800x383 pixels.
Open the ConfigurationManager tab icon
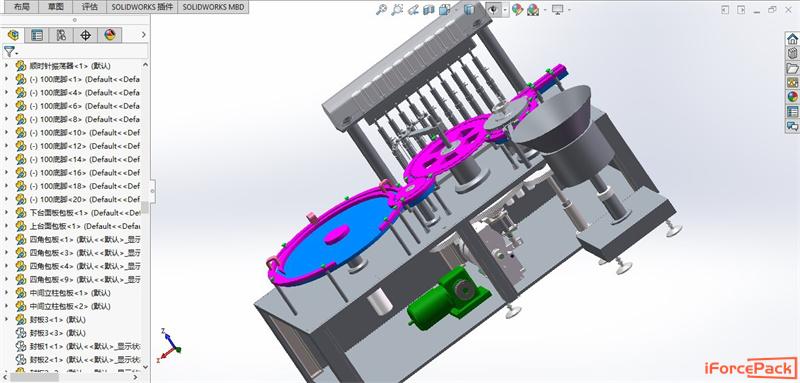click(61, 35)
